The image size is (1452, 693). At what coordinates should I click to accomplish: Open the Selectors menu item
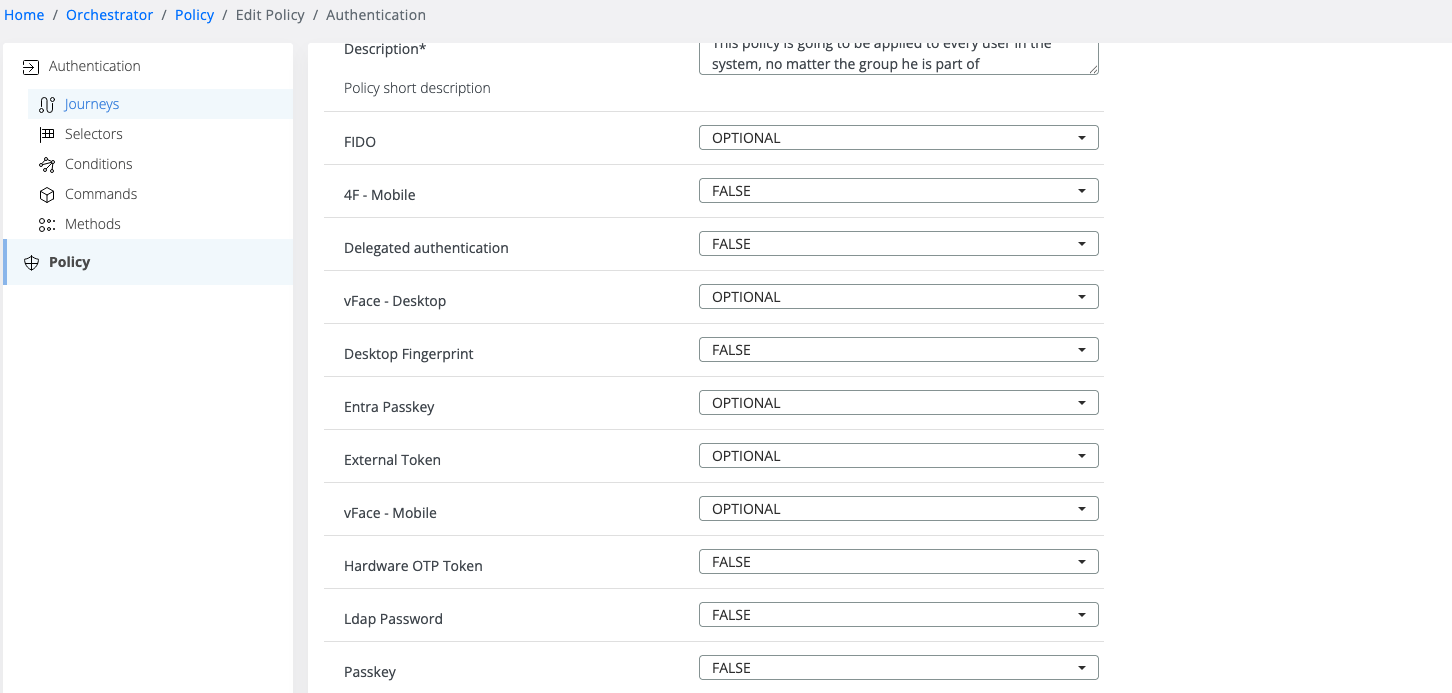(94, 134)
